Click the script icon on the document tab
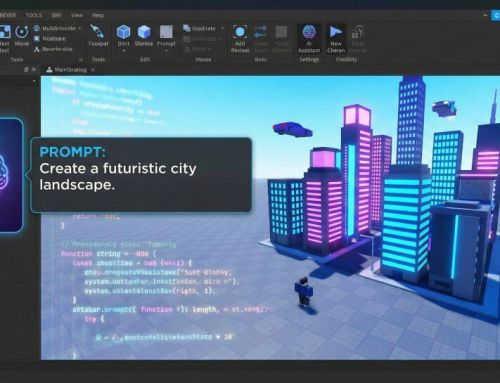 pyautogui.click(x=49, y=70)
